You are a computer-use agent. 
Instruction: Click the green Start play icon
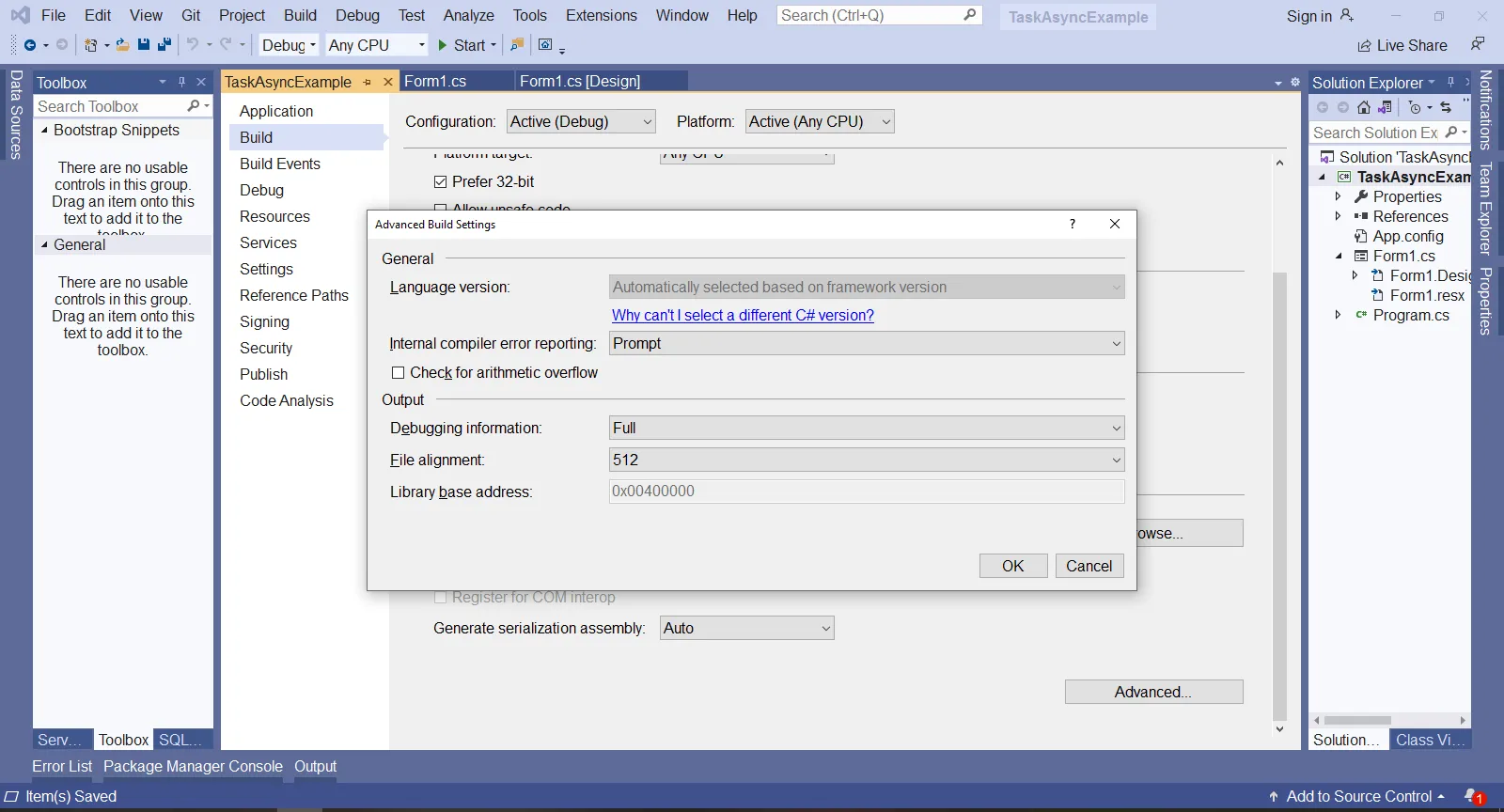pyautogui.click(x=443, y=45)
